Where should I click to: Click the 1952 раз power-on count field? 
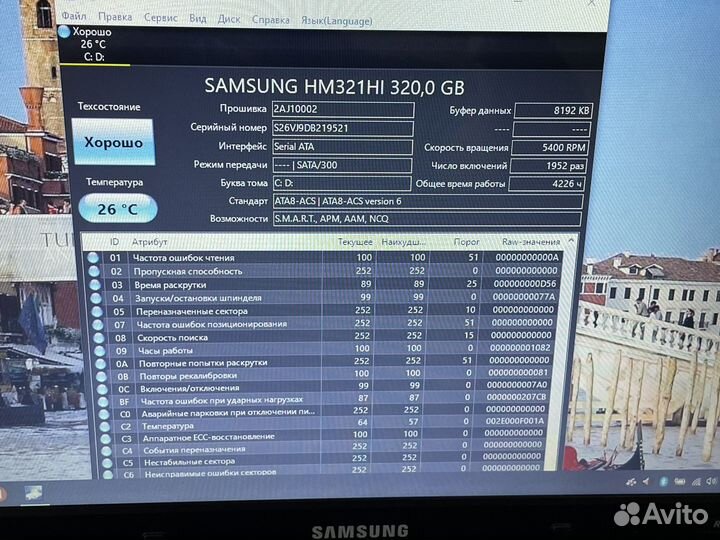pyautogui.click(x=548, y=166)
